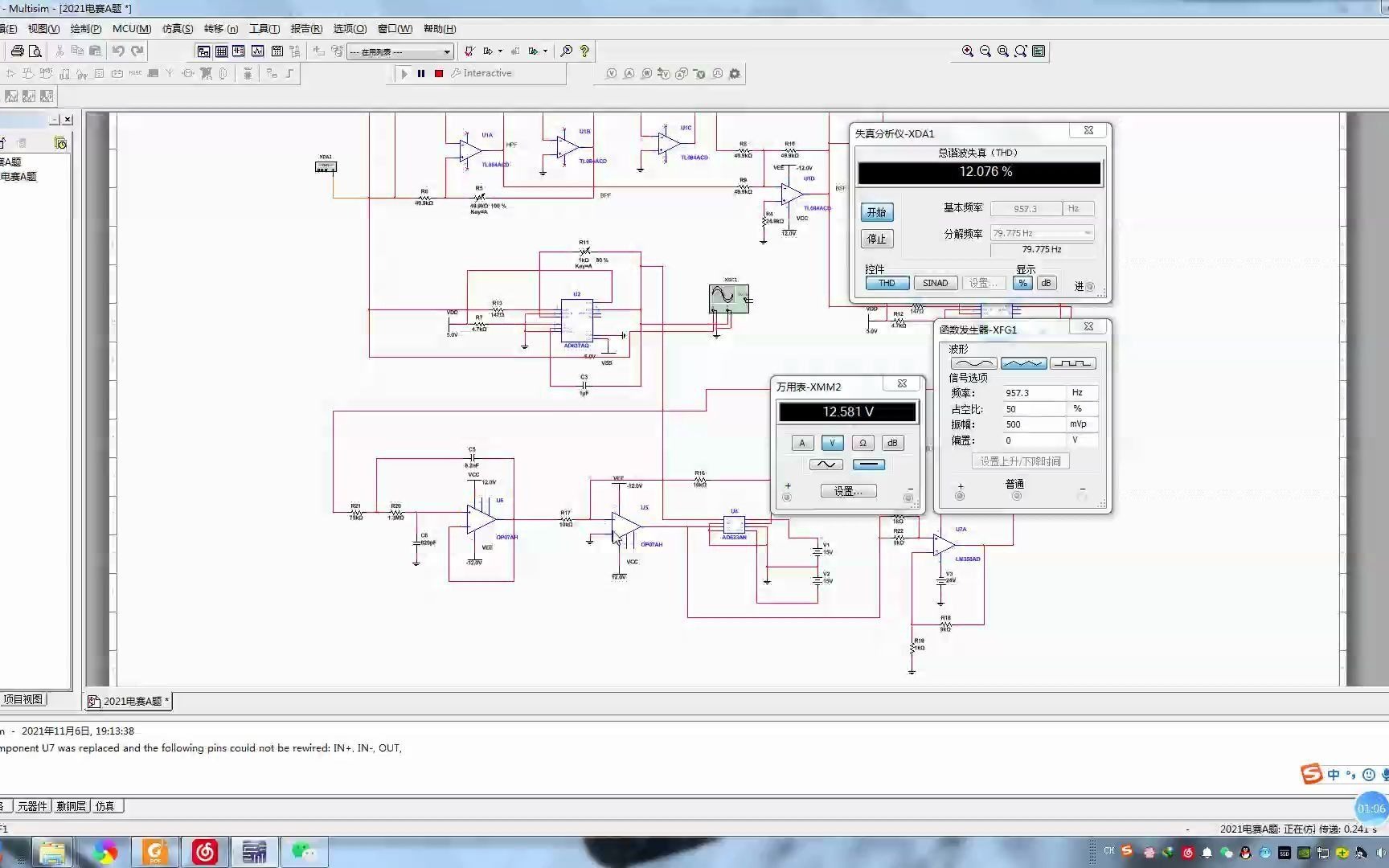Select ohmmeter Ω mode on multimeter
The width and height of the screenshot is (1389, 868).
862,443
